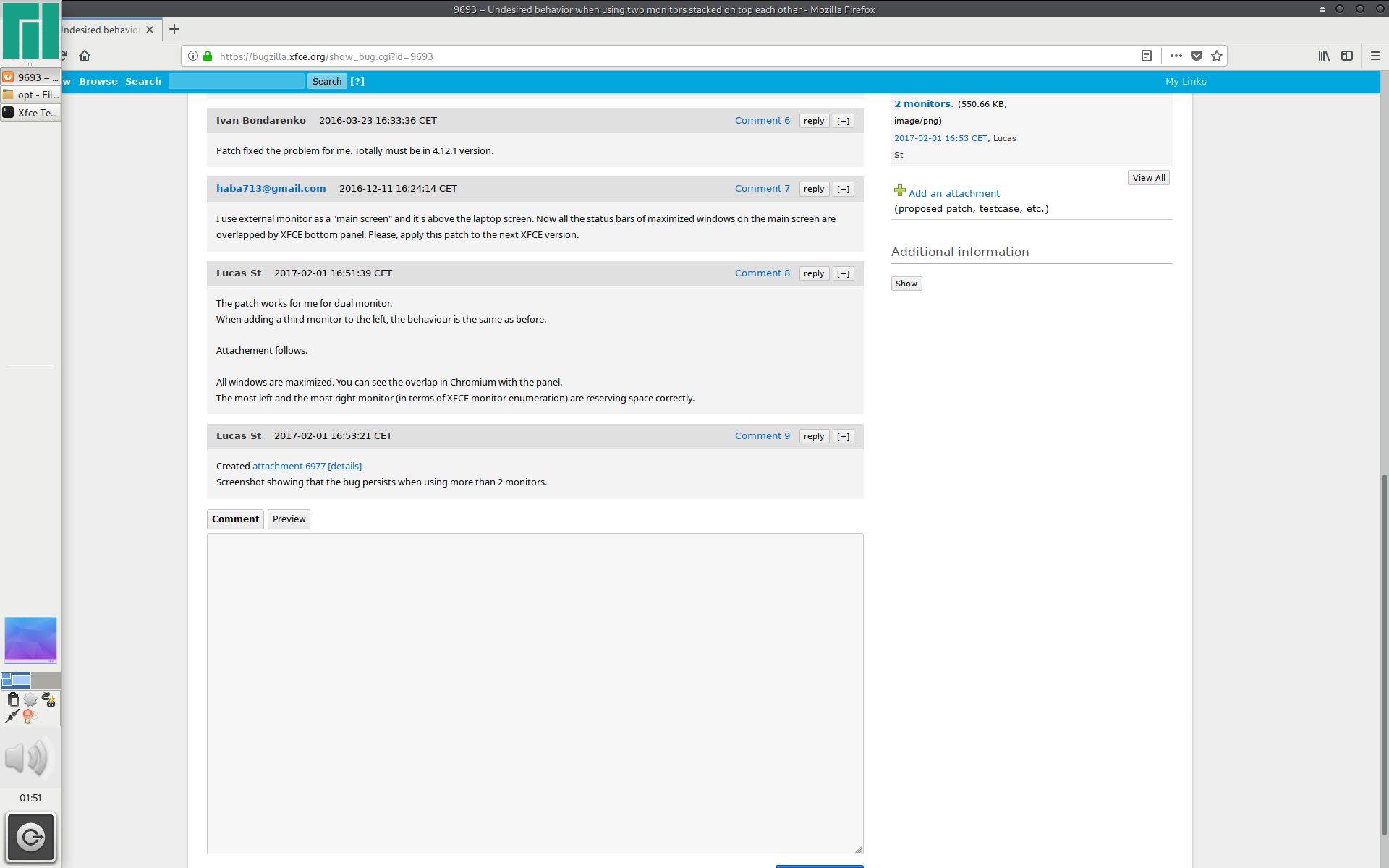Show Additional information section

(x=906, y=284)
